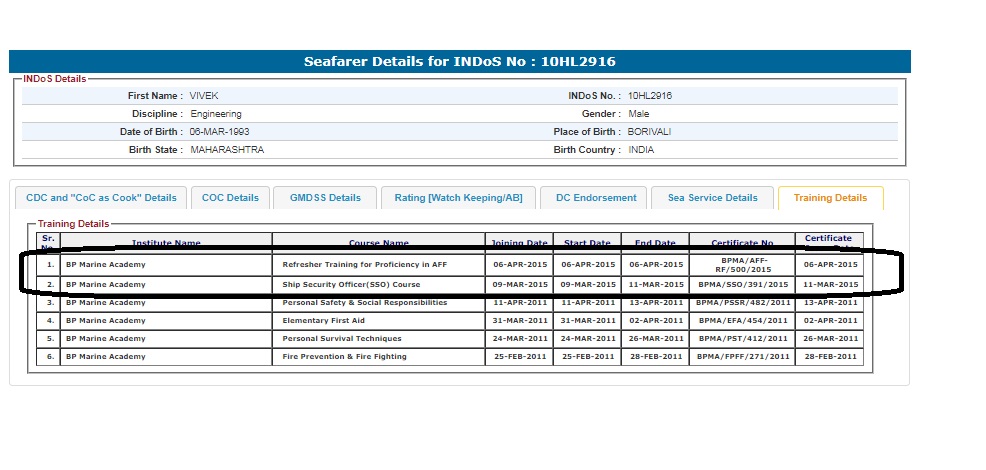This screenshot has width=986, height=470.
Task: Click certificate number BPMA/SSO/391/2015
Action: 743,285
